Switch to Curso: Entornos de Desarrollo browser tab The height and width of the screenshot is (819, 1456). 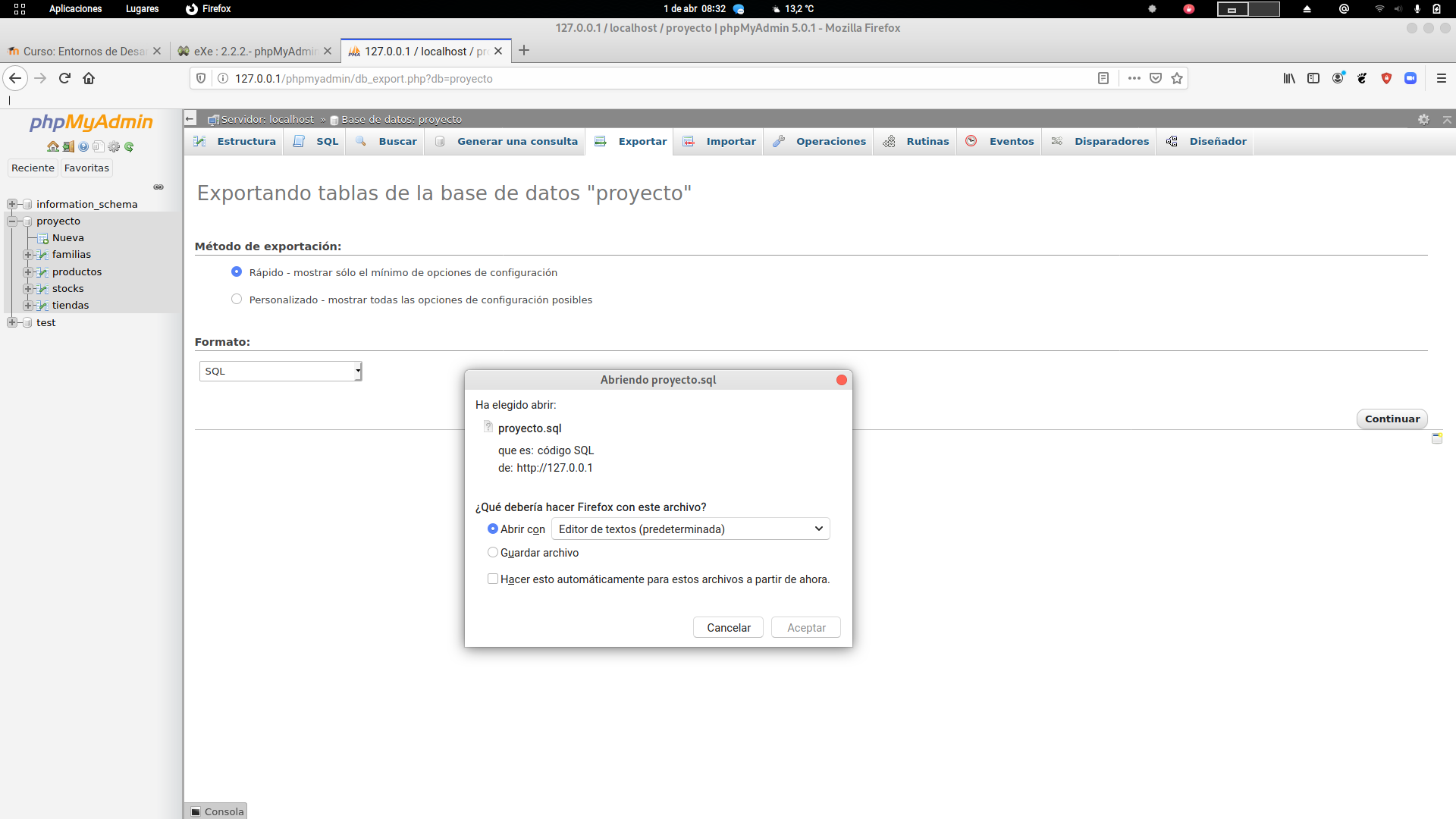click(83, 51)
